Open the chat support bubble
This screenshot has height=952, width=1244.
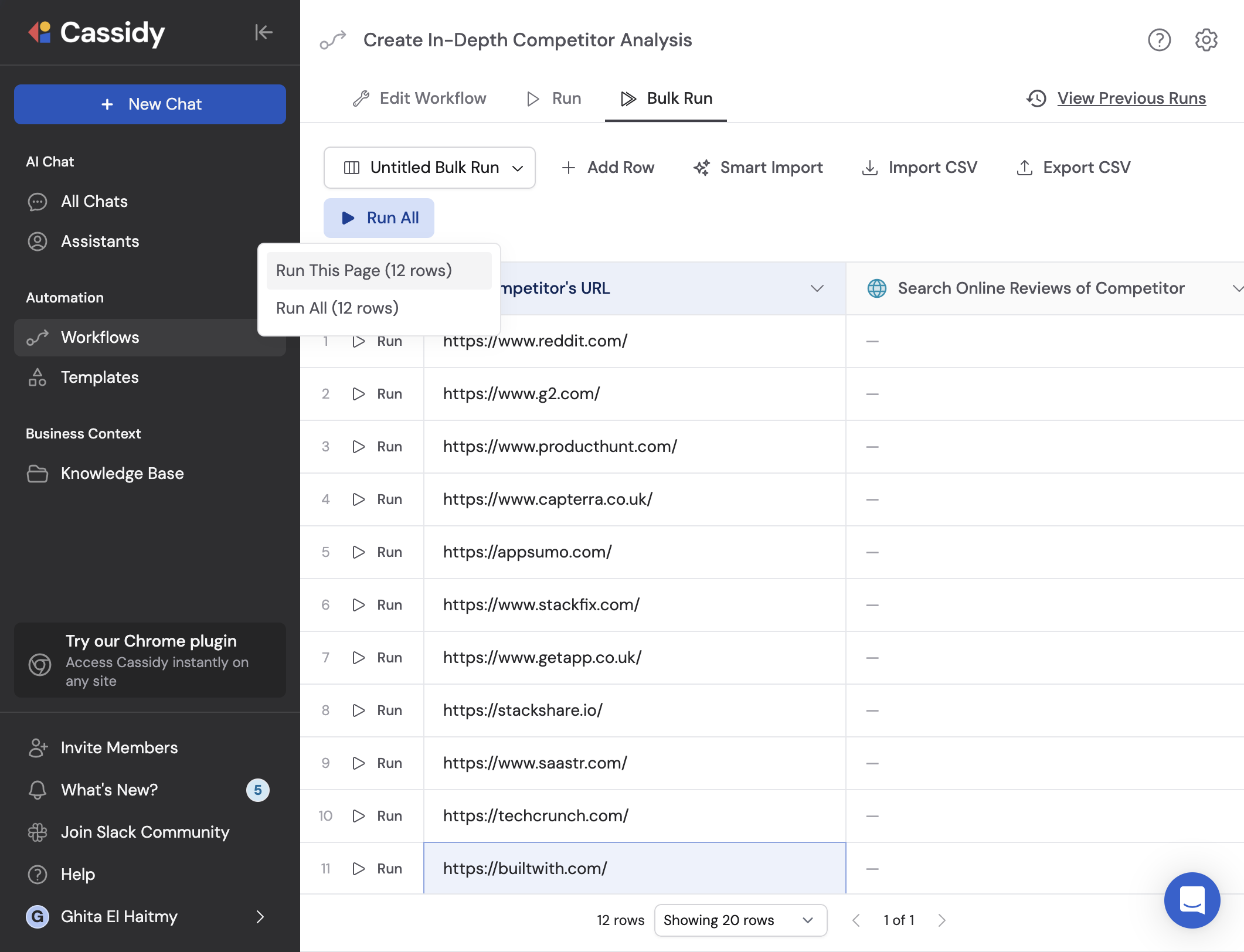(1192, 900)
